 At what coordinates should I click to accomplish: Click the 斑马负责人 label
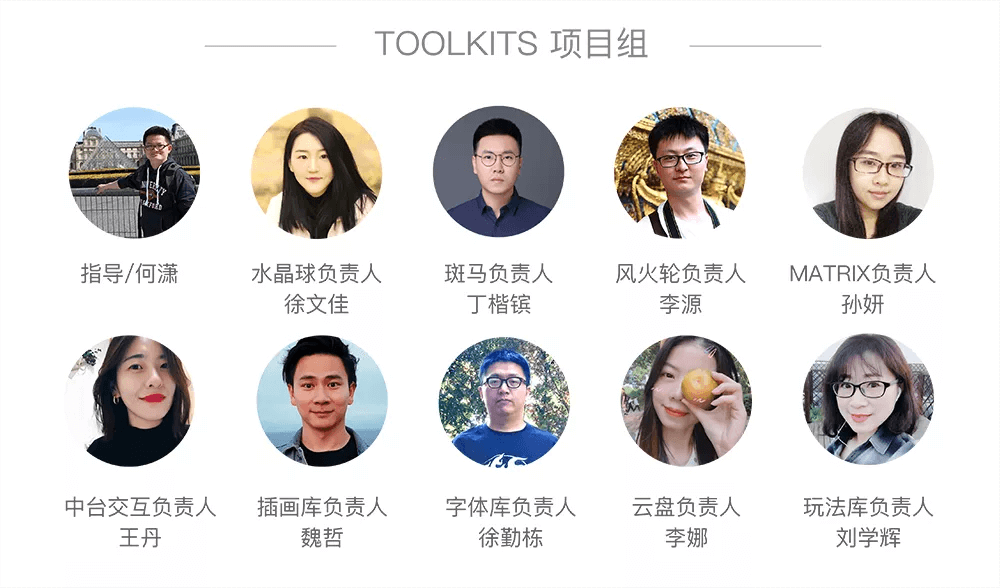click(x=499, y=274)
